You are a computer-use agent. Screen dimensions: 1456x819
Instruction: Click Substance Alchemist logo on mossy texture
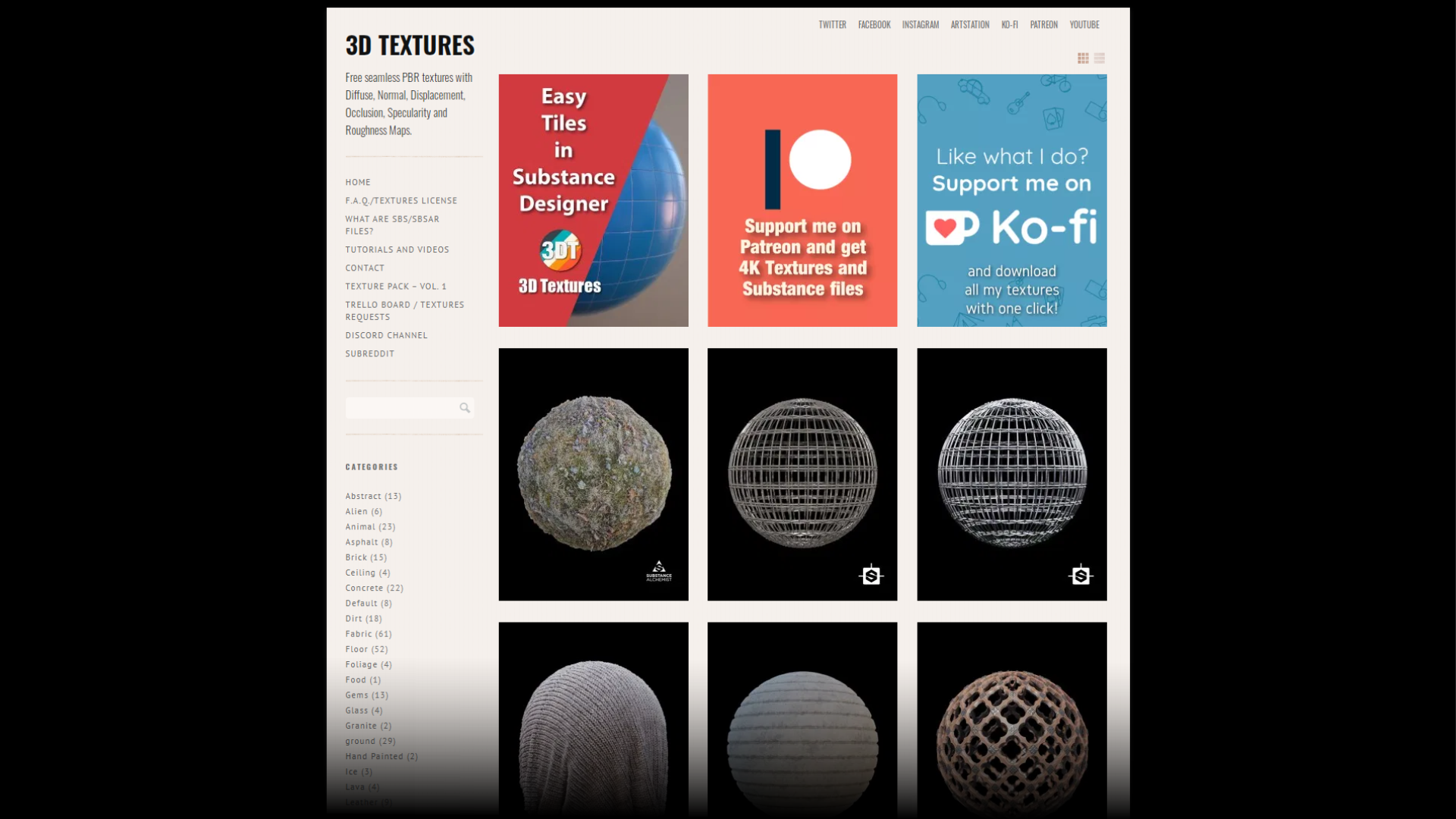point(659,571)
